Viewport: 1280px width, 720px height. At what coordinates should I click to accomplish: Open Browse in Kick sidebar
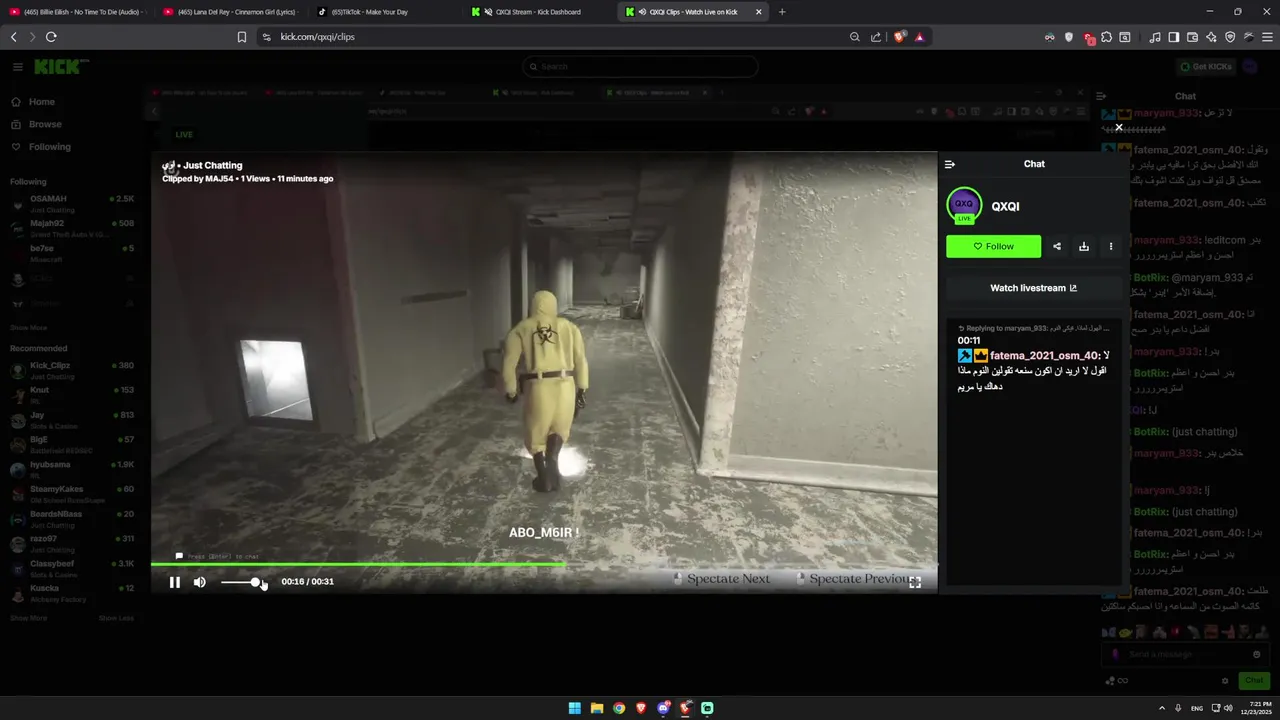[x=45, y=125]
